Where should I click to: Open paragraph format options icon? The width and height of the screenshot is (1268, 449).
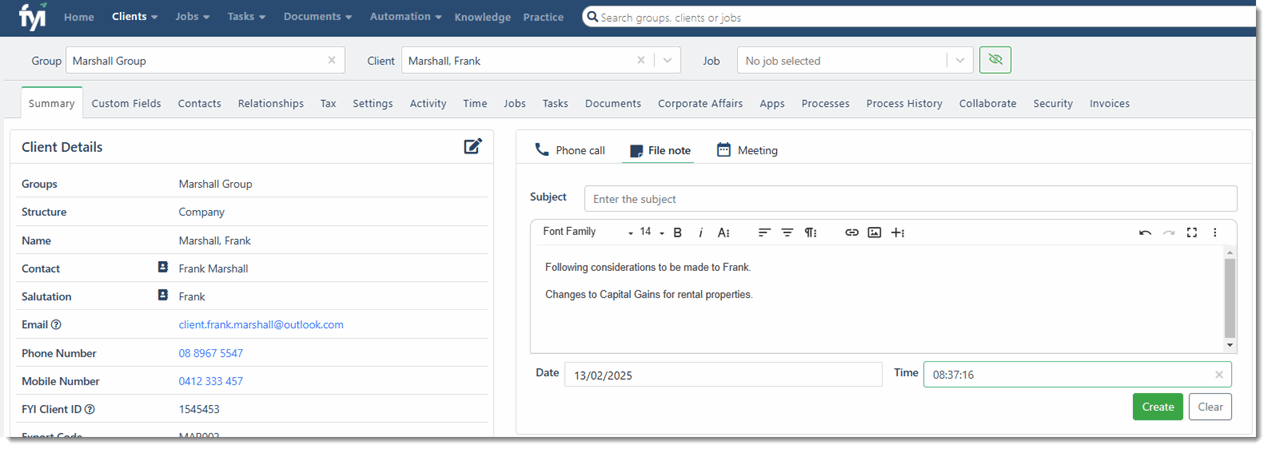click(811, 232)
